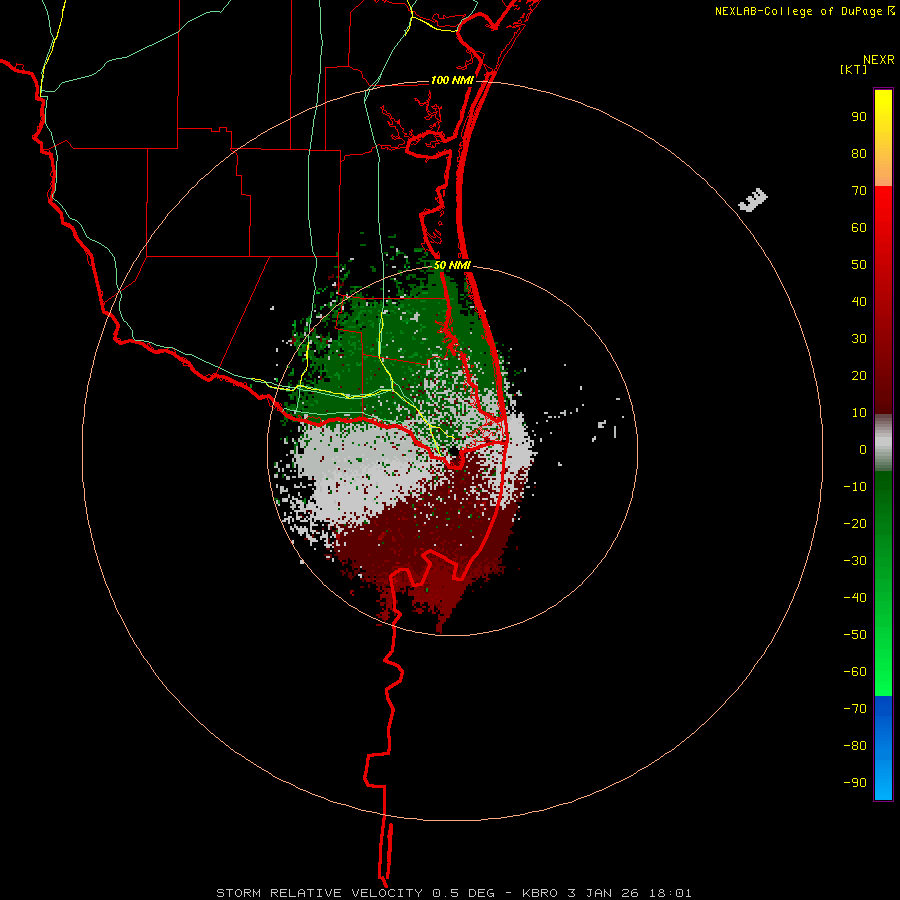Click the -30 scale value
900x900 pixels.
[x=855, y=561]
